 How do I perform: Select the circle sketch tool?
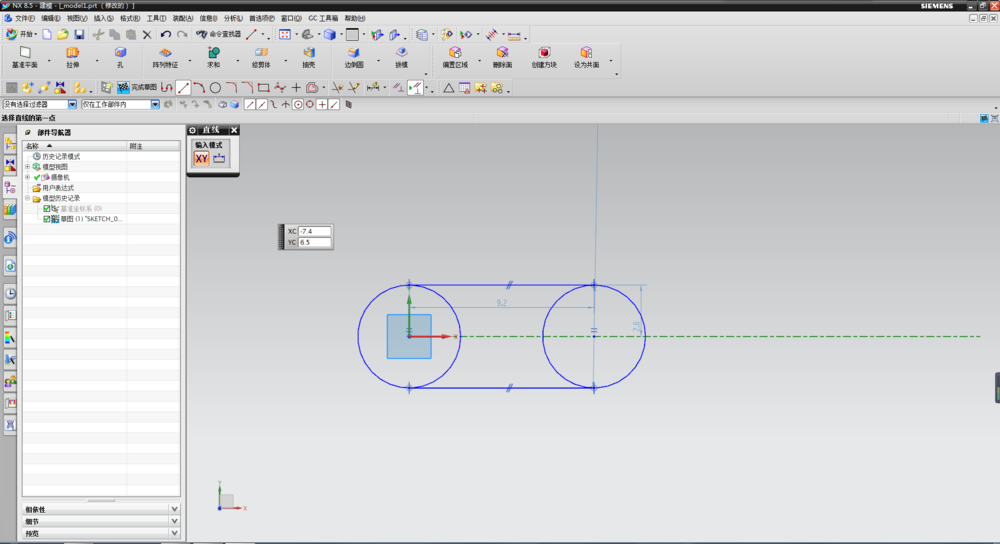pos(215,88)
